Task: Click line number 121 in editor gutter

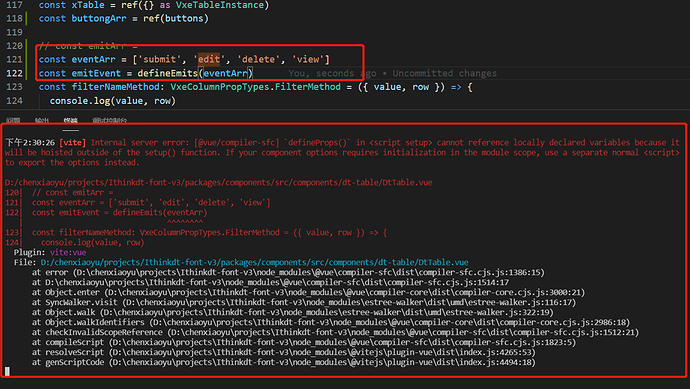Action: 15,59
